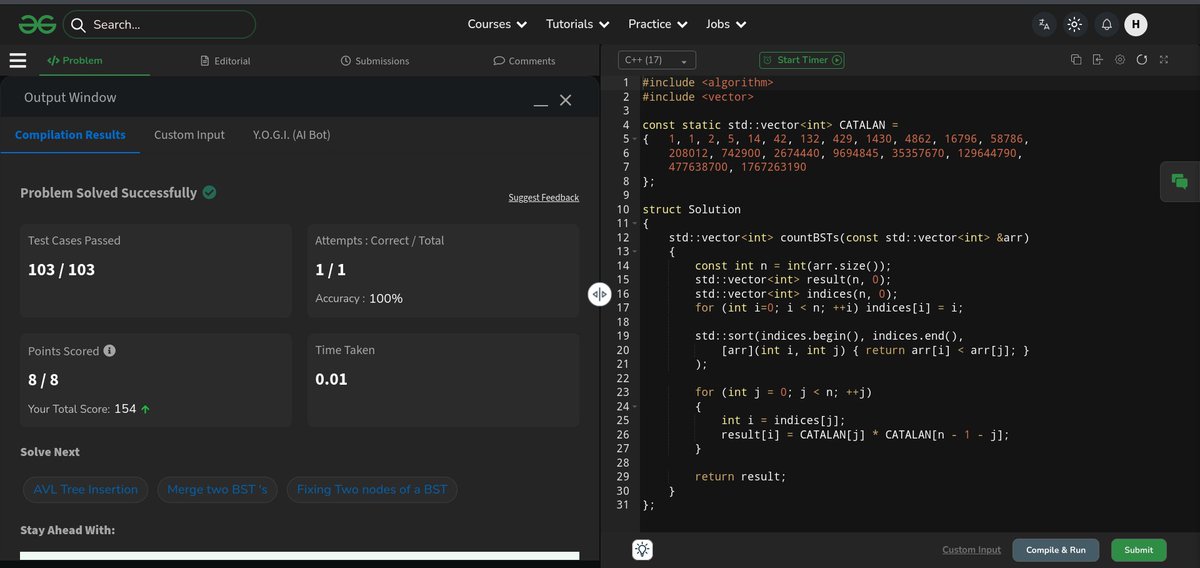Image resolution: width=1200 pixels, height=568 pixels.
Task: Toggle the light/dark theme sun icon
Action: tap(1075, 24)
